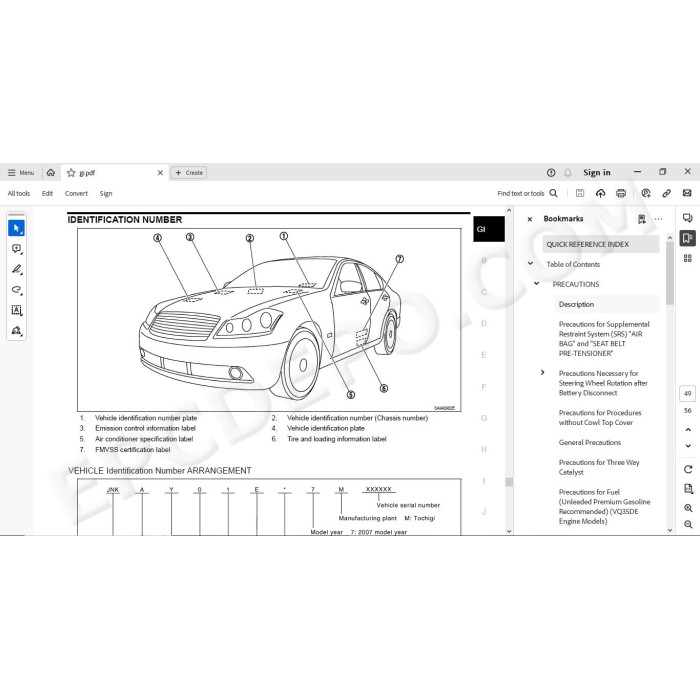This screenshot has width=700, height=700.
Task: Open the Menu hamburger button
Action: (x=21, y=173)
